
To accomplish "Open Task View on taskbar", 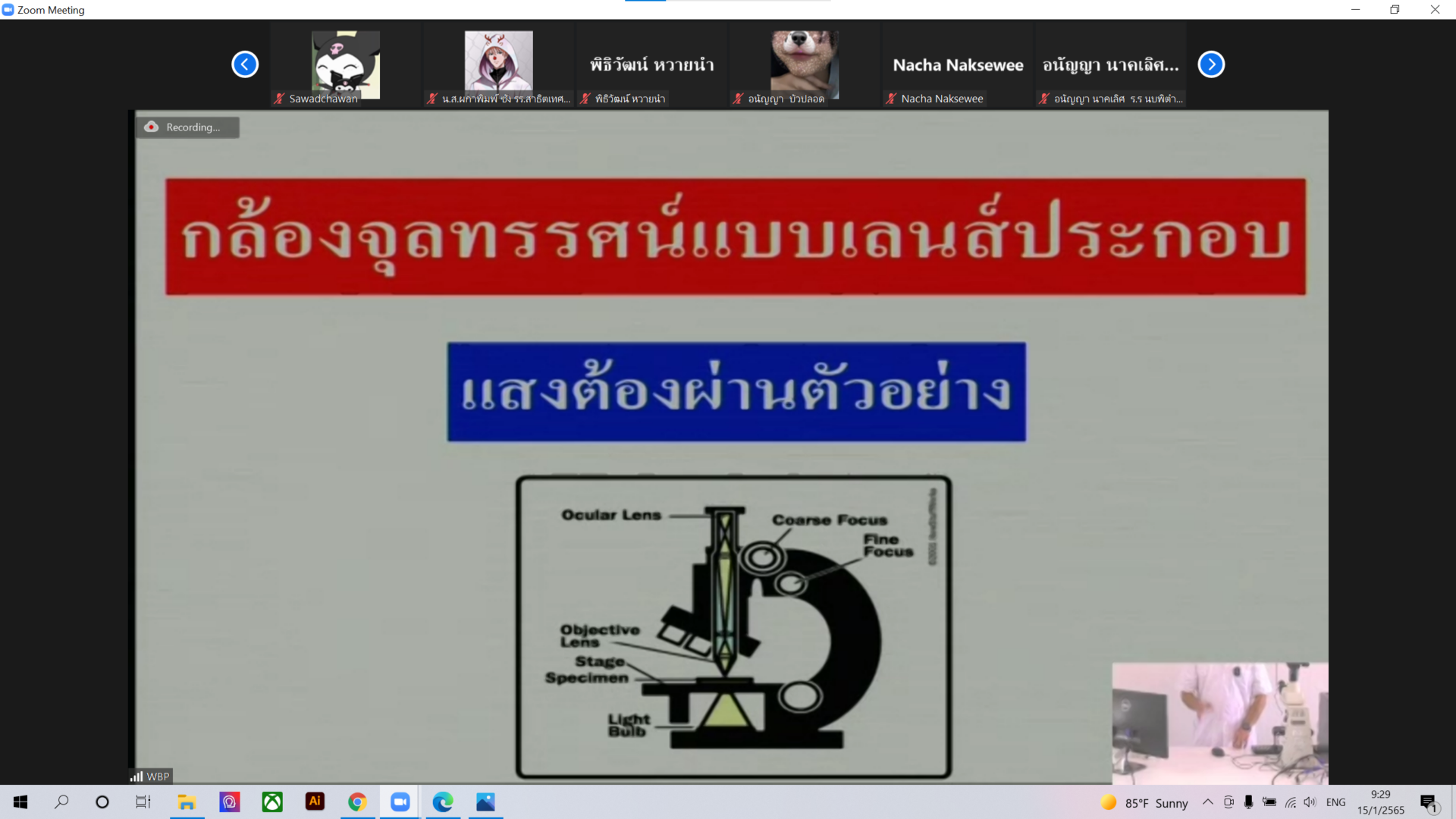I will click(143, 802).
